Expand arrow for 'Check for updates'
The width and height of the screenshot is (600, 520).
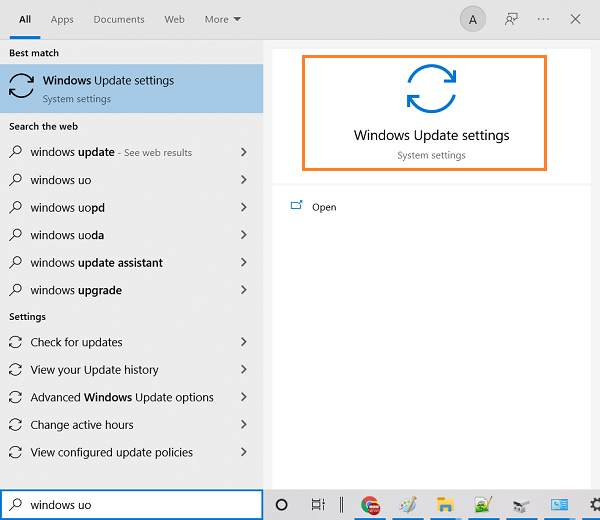pos(244,342)
